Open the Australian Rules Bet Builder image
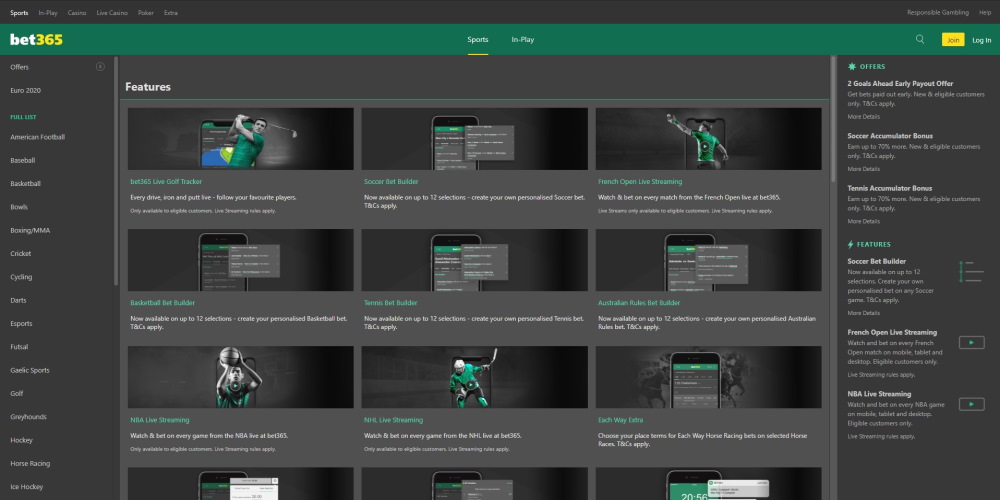 click(709, 260)
